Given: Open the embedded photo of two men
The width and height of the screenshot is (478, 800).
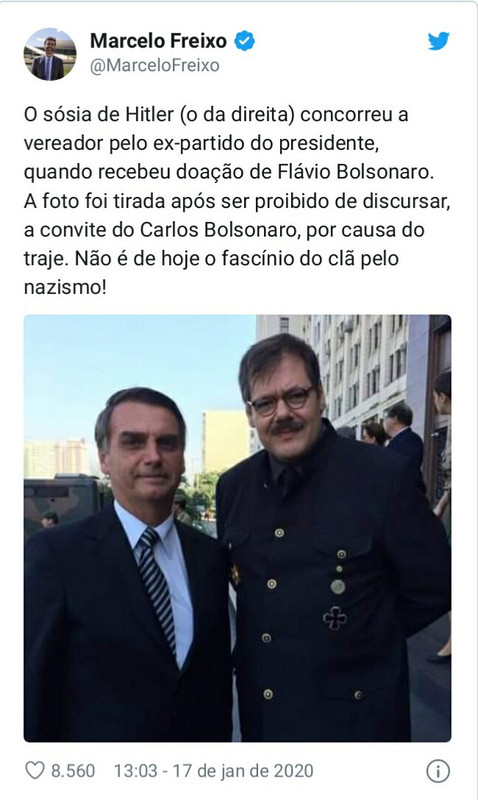Looking at the screenshot, I should pos(237,528).
